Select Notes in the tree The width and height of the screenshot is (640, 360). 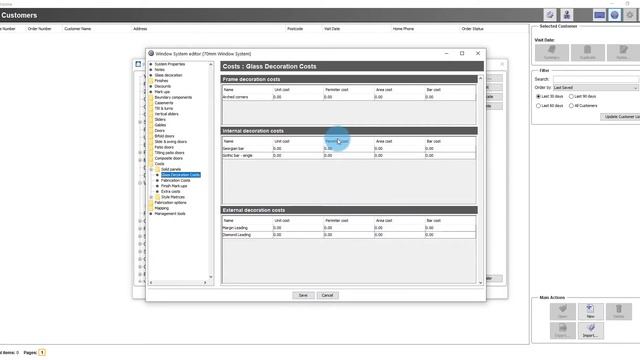pyautogui.click(x=159, y=70)
